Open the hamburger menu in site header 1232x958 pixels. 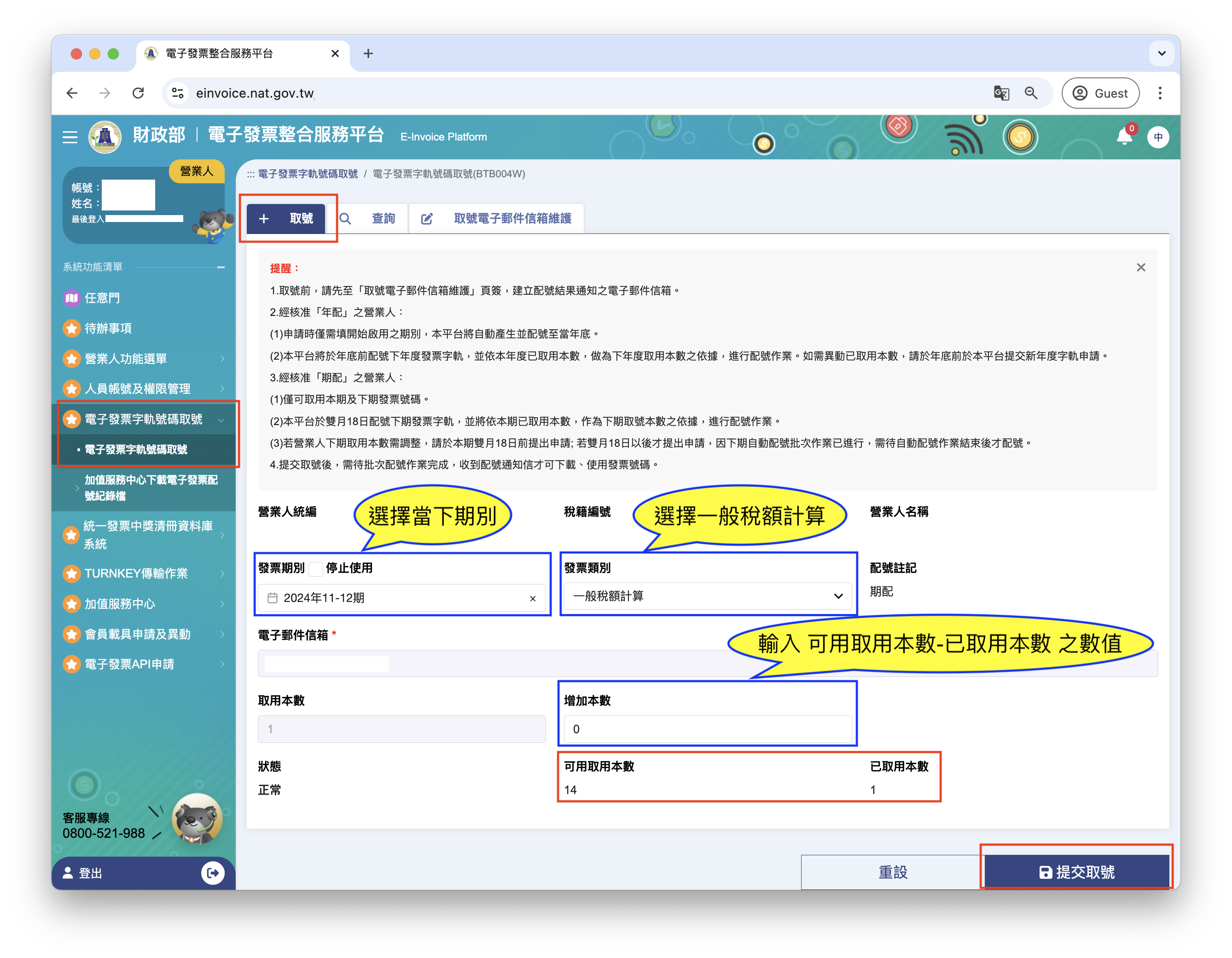[x=70, y=137]
